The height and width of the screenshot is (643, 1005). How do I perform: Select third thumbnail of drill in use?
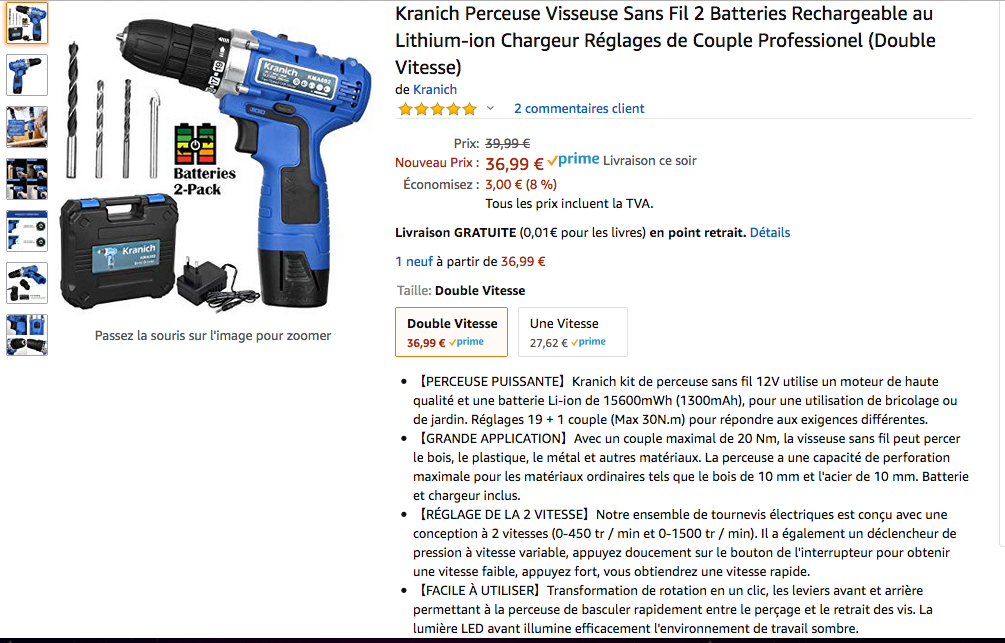27,127
